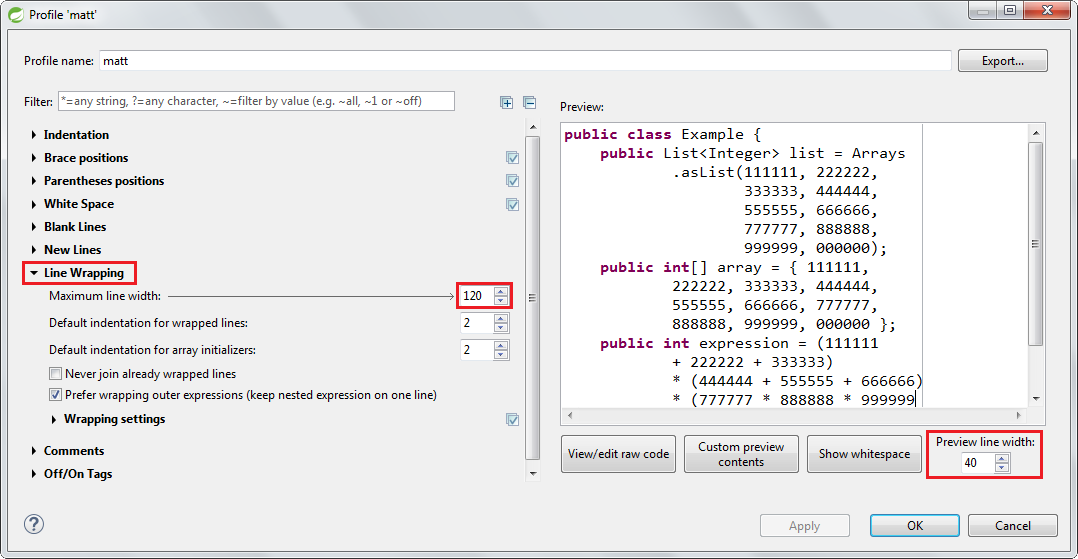Expand the Off/On Tags section

[x=34, y=474]
